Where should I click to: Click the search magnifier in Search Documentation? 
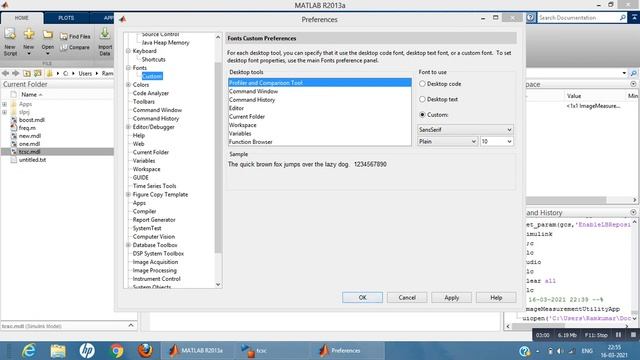point(622,18)
